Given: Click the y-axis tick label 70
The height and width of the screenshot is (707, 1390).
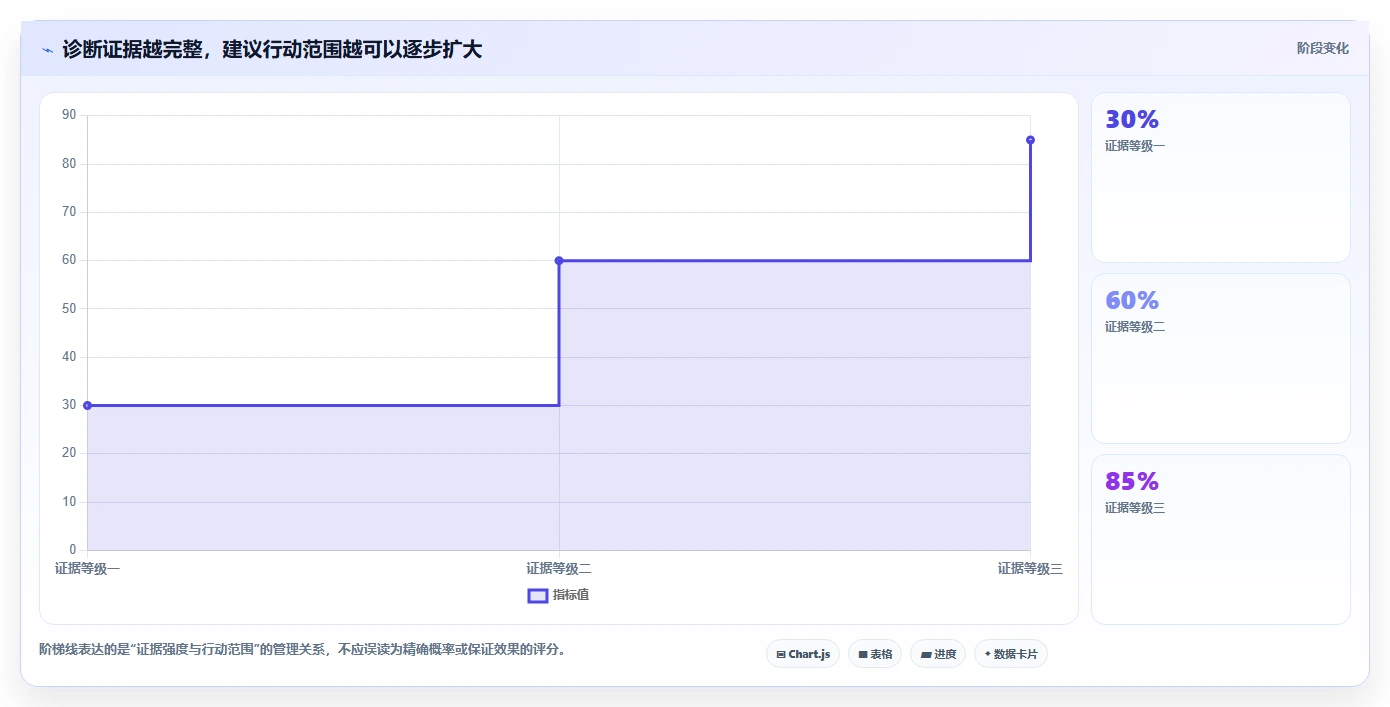Looking at the screenshot, I should tap(69, 212).
